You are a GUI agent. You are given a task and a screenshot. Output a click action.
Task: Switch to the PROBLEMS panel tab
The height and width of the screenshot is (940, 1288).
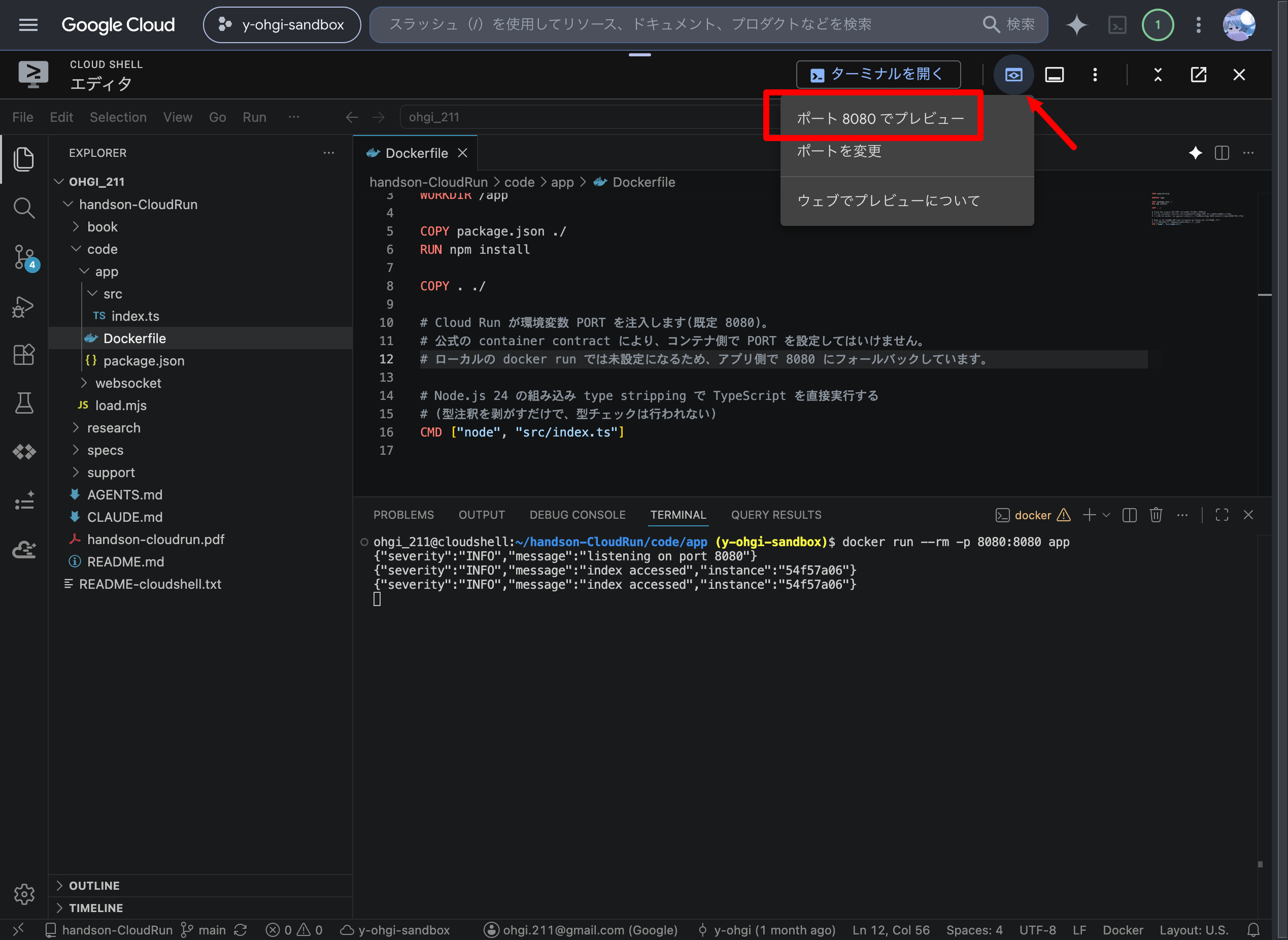click(403, 515)
